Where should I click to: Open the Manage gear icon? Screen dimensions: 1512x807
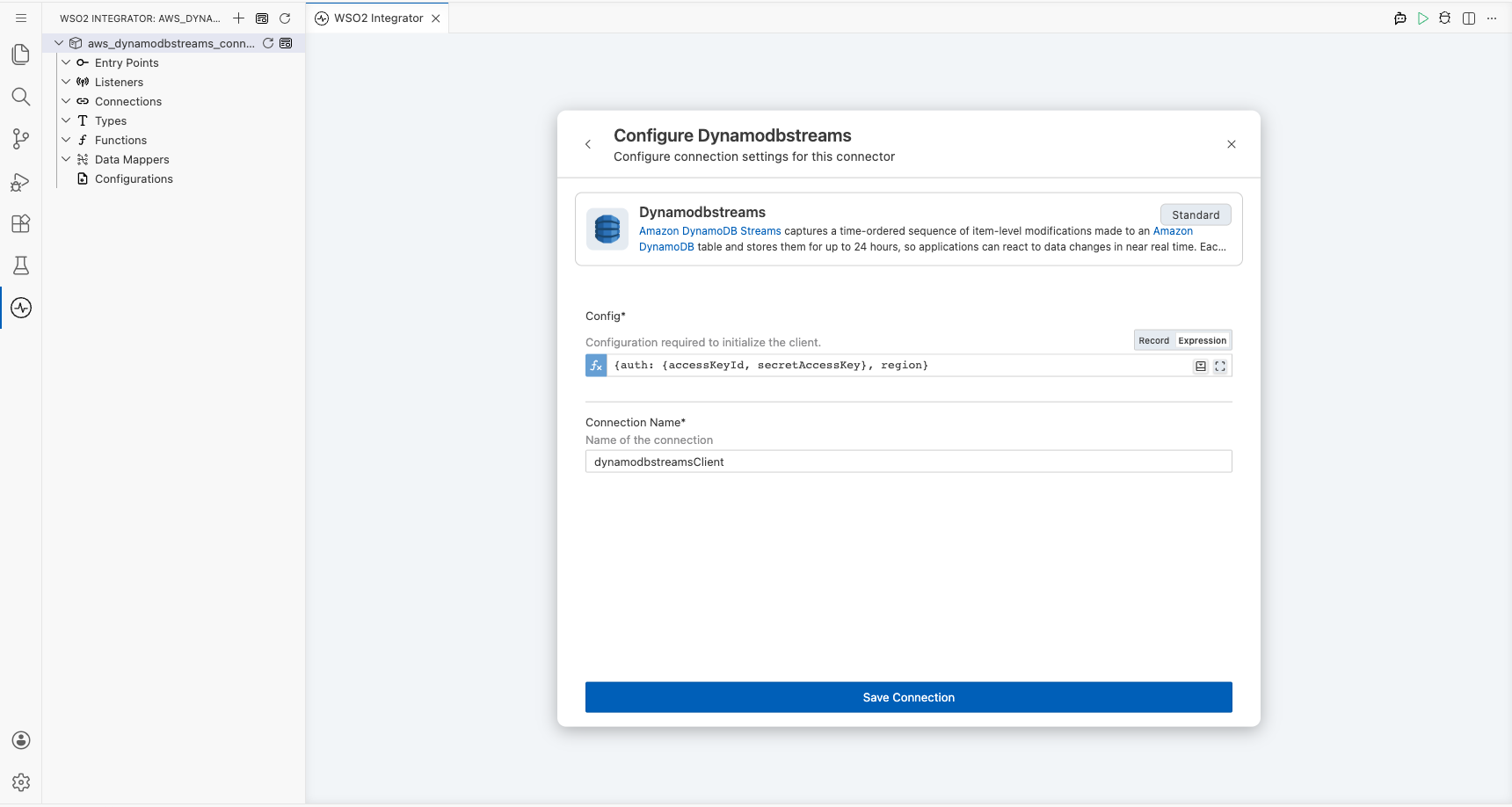tap(21, 782)
